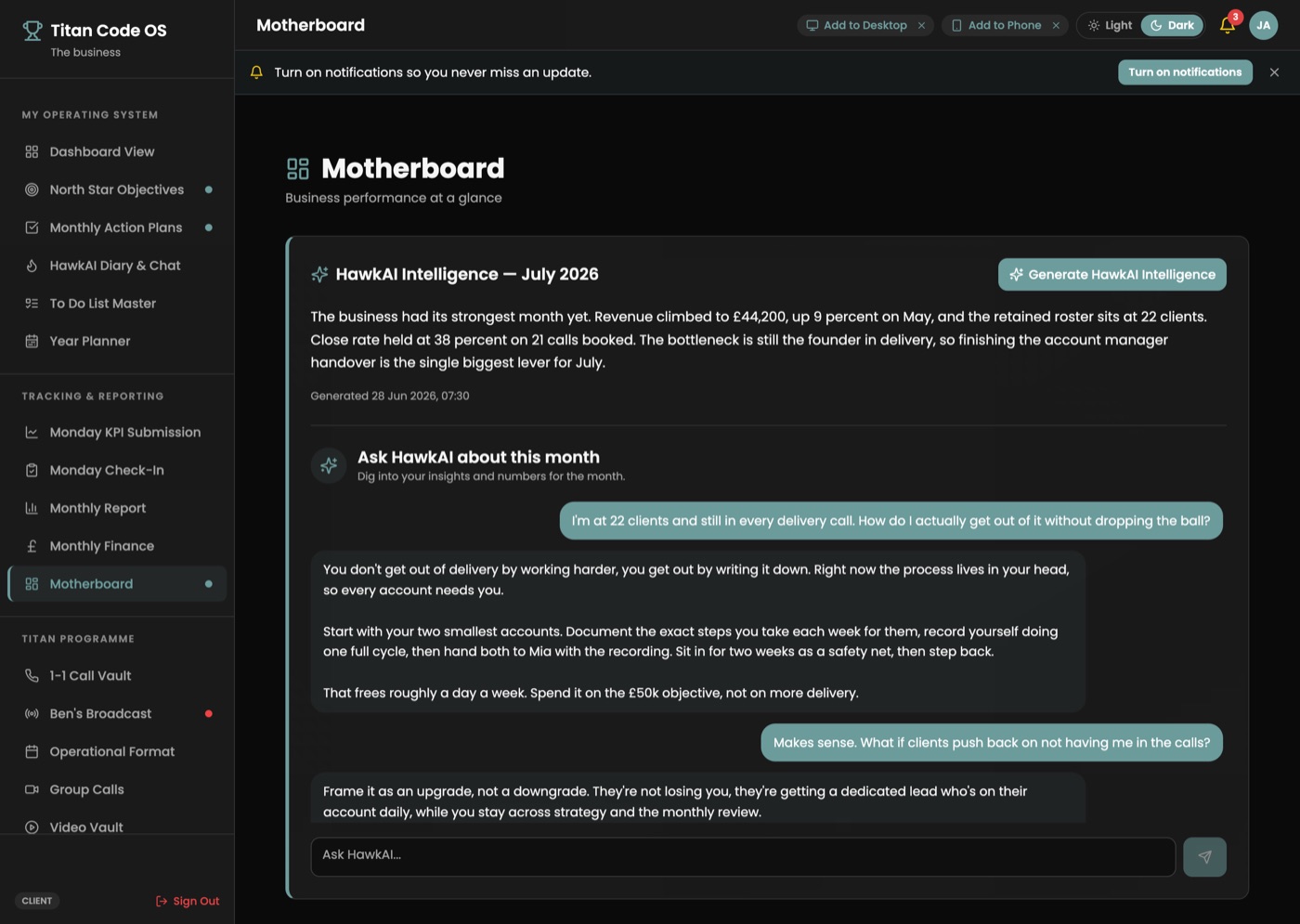Focus the Ask HawkAI input field
The height and width of the screenshot is (924, 1300).
(x=743, y=857)
